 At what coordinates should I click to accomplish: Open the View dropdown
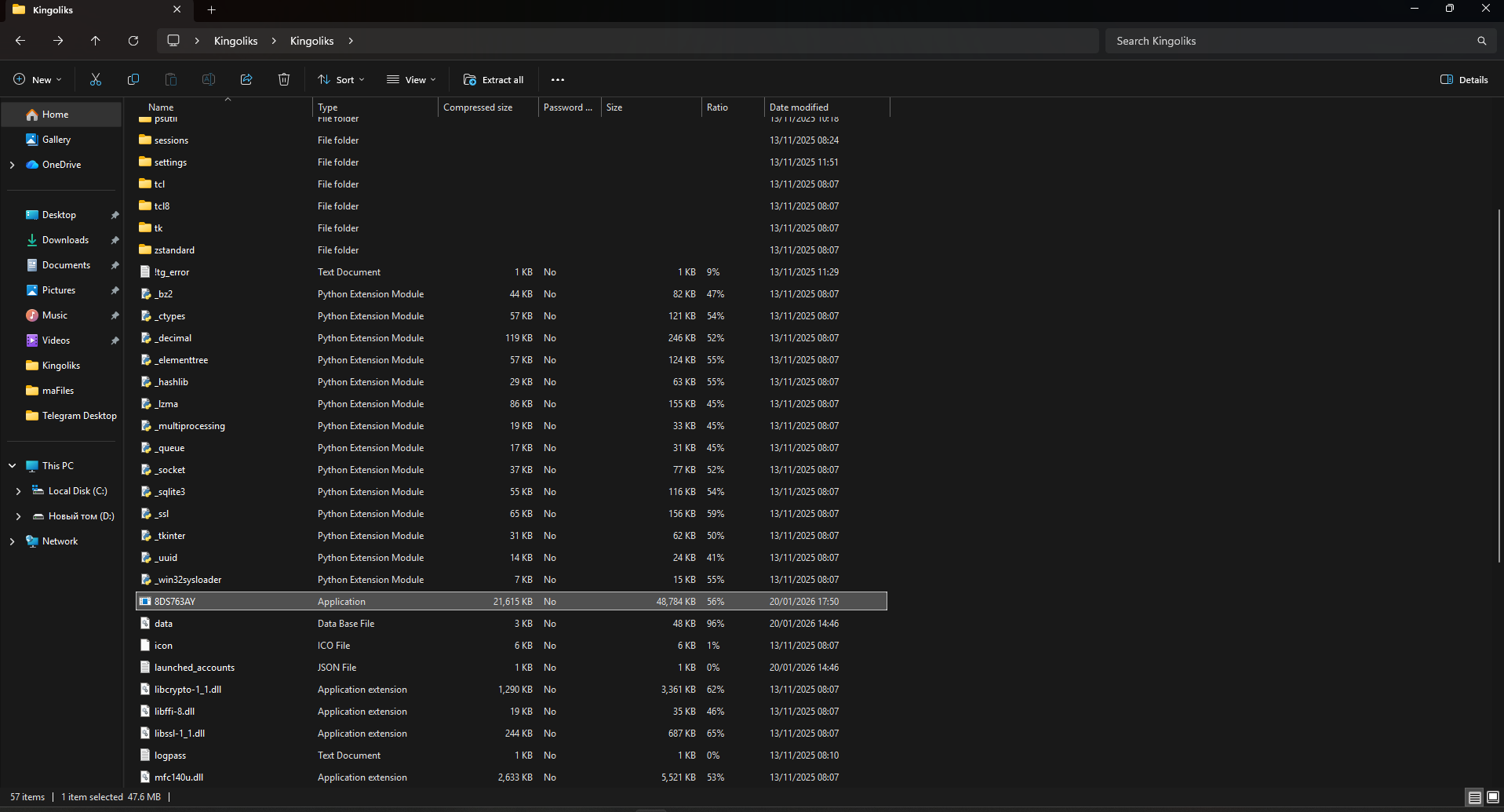[x=411, y=80]
